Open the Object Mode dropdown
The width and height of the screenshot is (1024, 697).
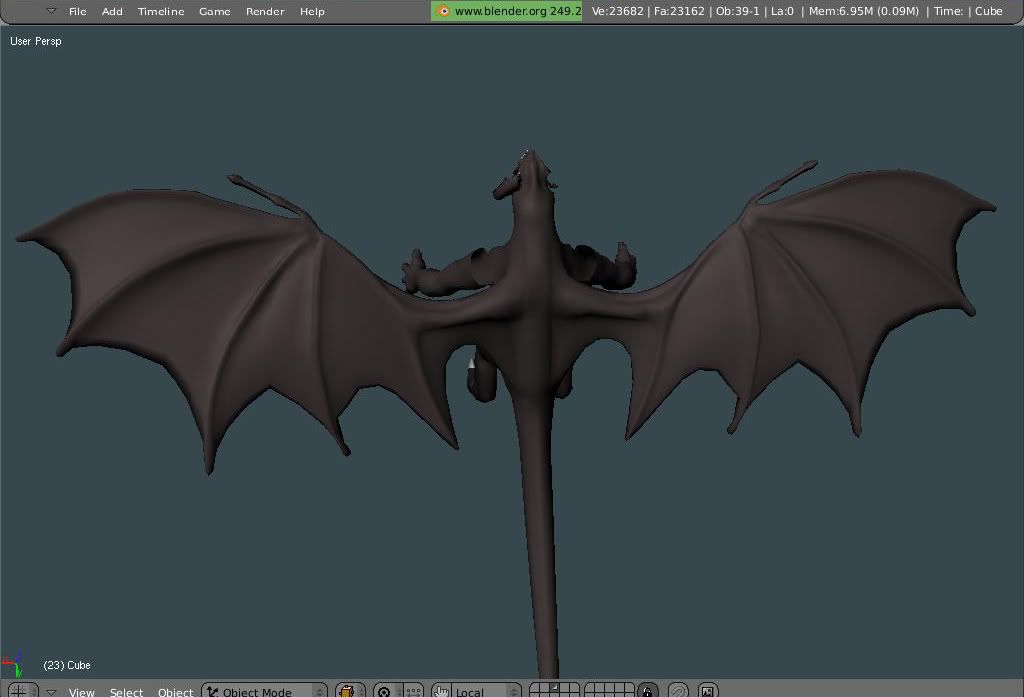(265, 691)
